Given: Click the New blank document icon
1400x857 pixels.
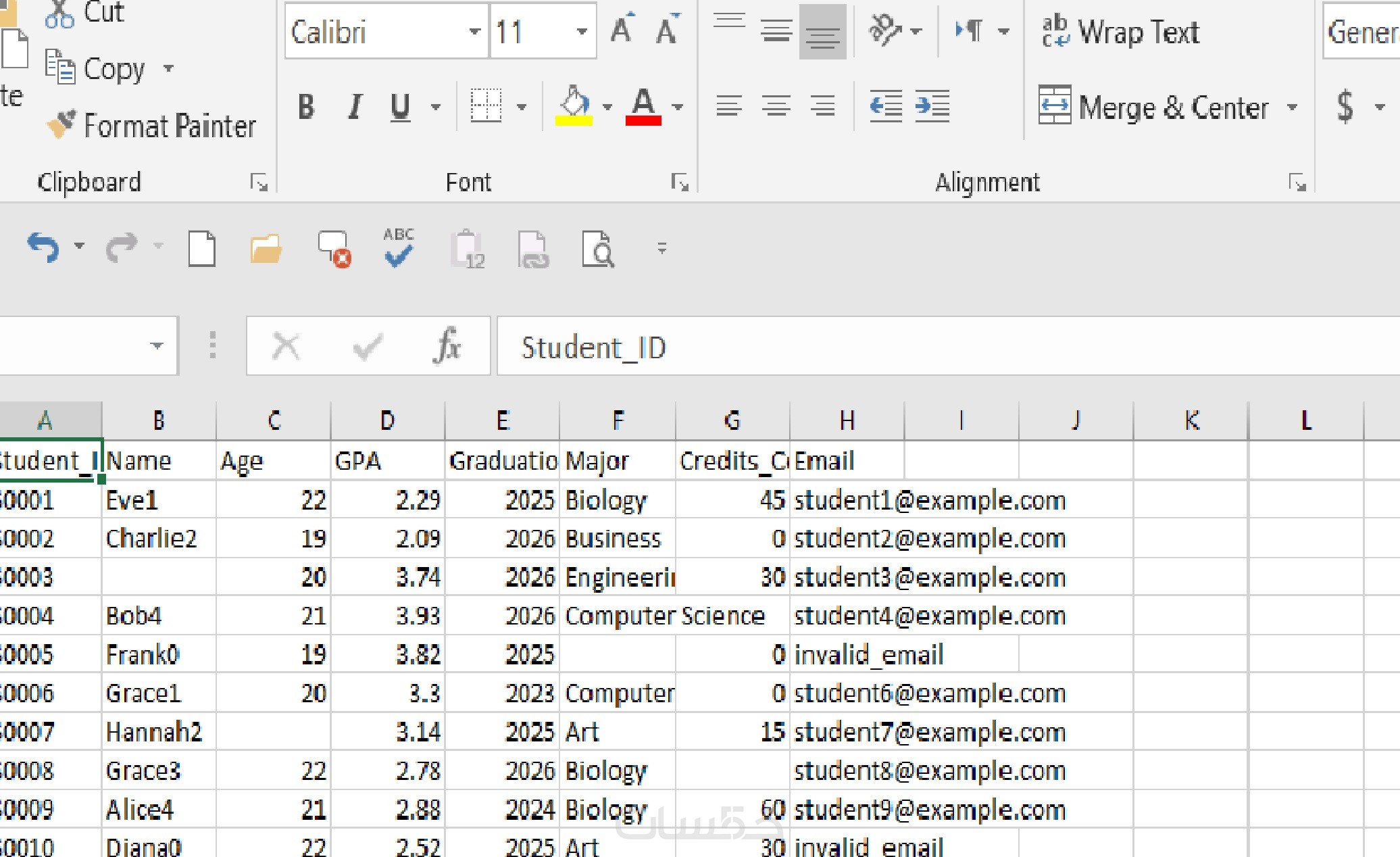Looking at the screenshot, I should point(201,249).
